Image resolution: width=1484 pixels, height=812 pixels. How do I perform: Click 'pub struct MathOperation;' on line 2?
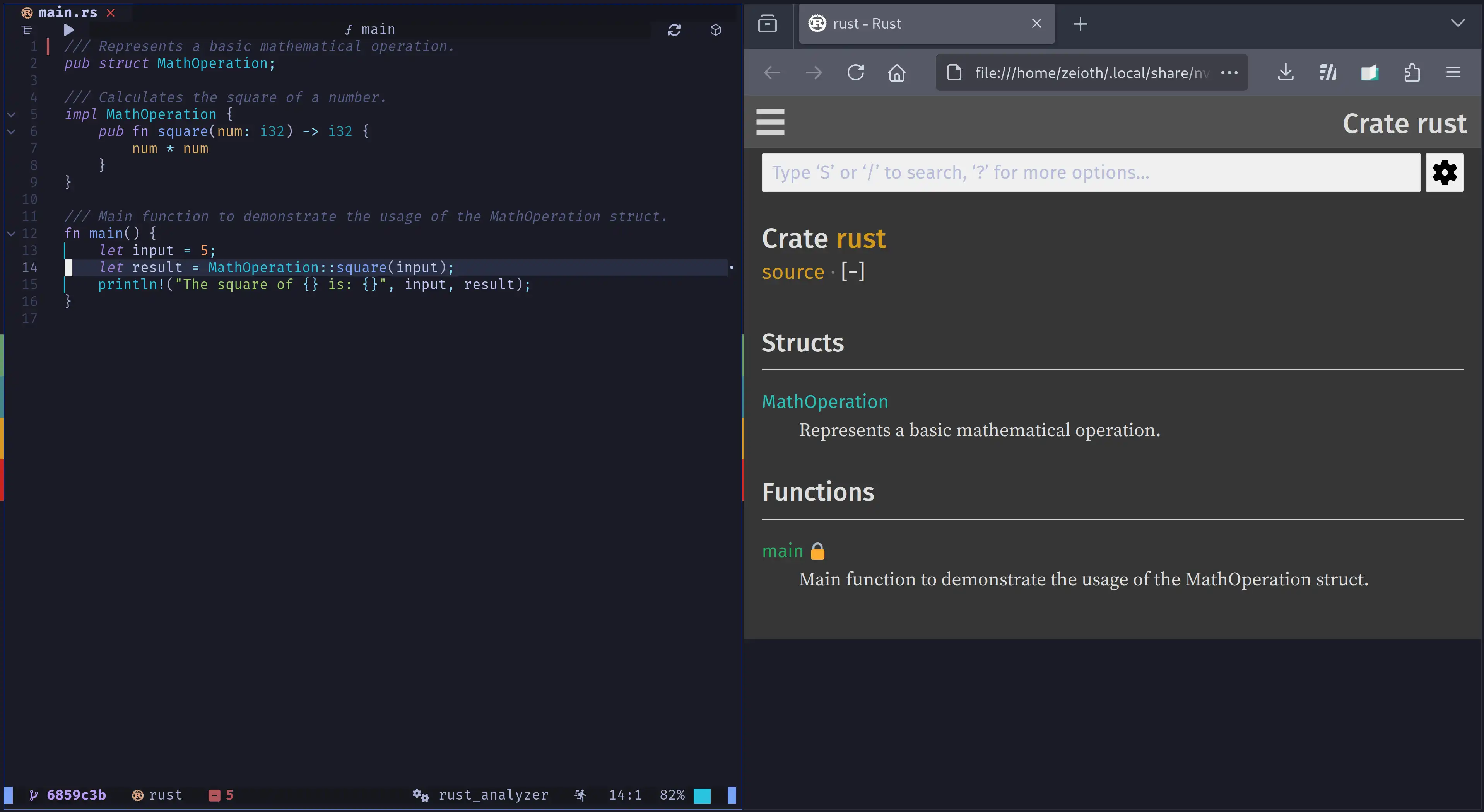[x=170, y=64]
